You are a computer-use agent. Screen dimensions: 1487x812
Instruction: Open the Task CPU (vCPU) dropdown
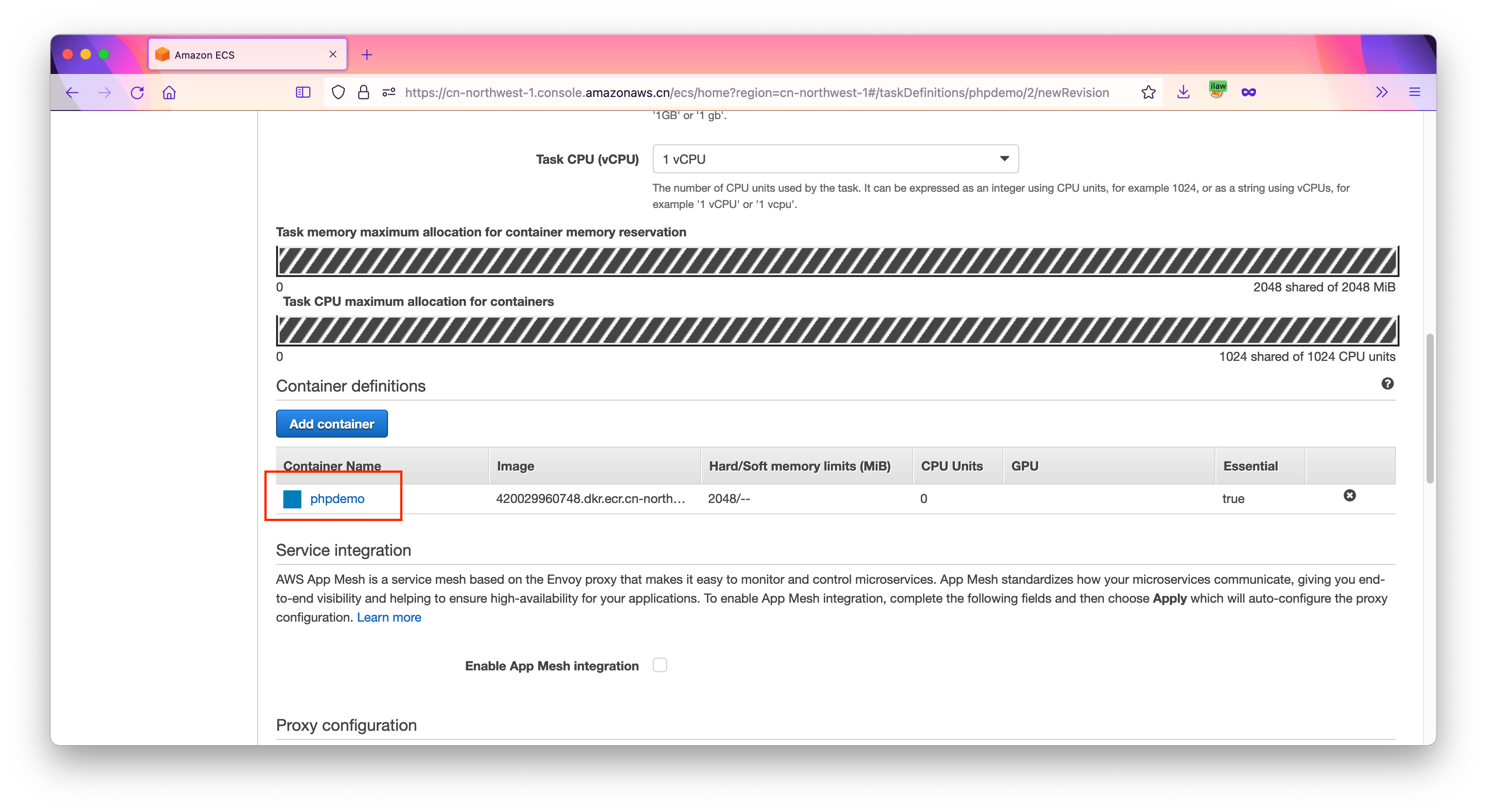pyautogui.click(x=835, y=159)
